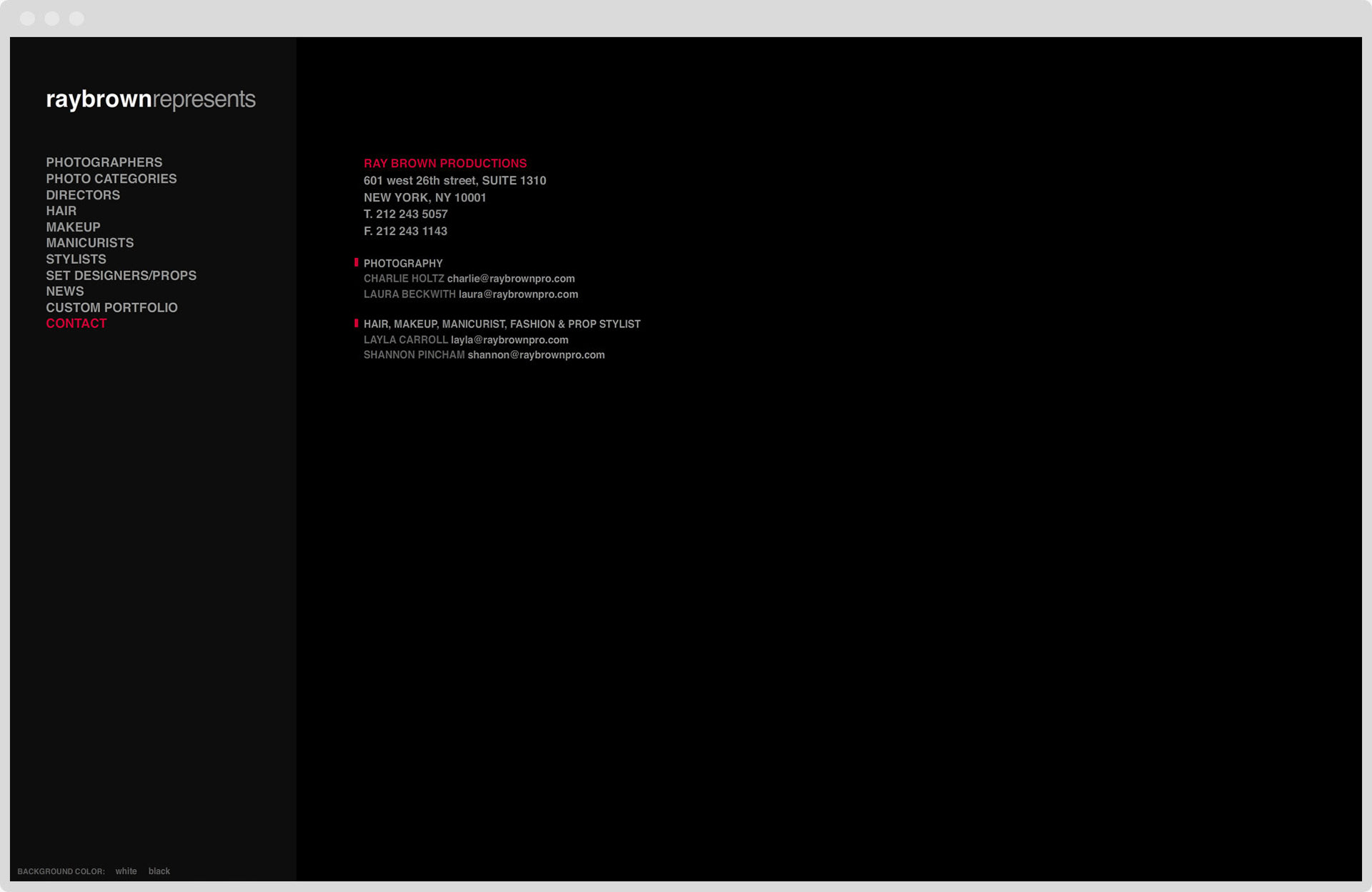Switch background color to white
The height and width of the screenshot is (892, 1372).
point(126,871)
